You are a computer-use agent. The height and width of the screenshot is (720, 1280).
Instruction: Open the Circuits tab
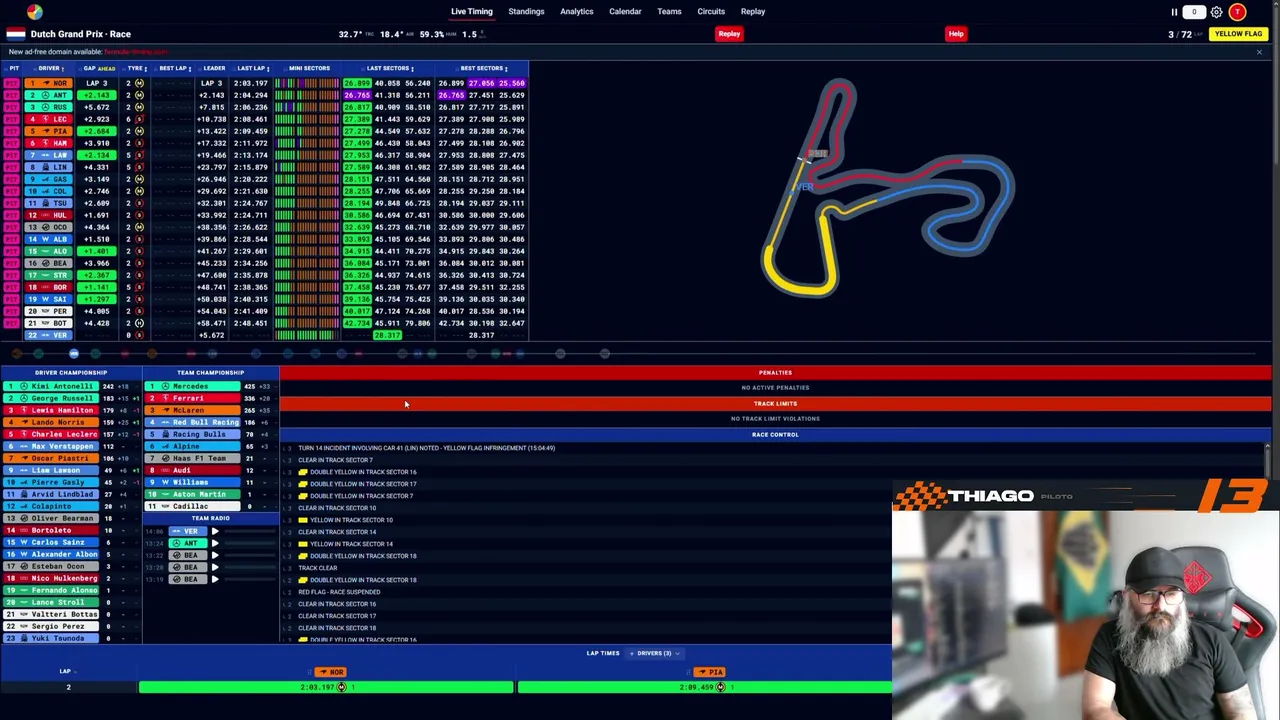tap(711, 12)
